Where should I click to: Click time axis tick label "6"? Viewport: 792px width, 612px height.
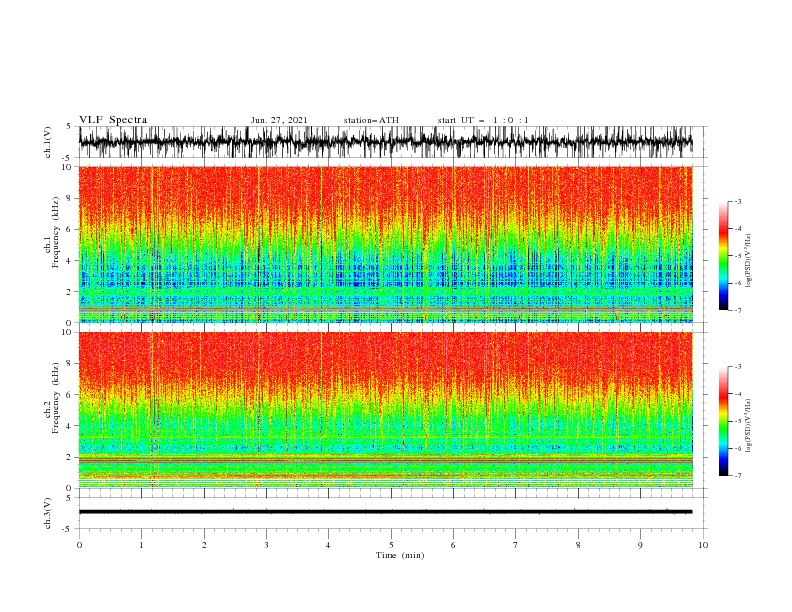pos(453,545)
